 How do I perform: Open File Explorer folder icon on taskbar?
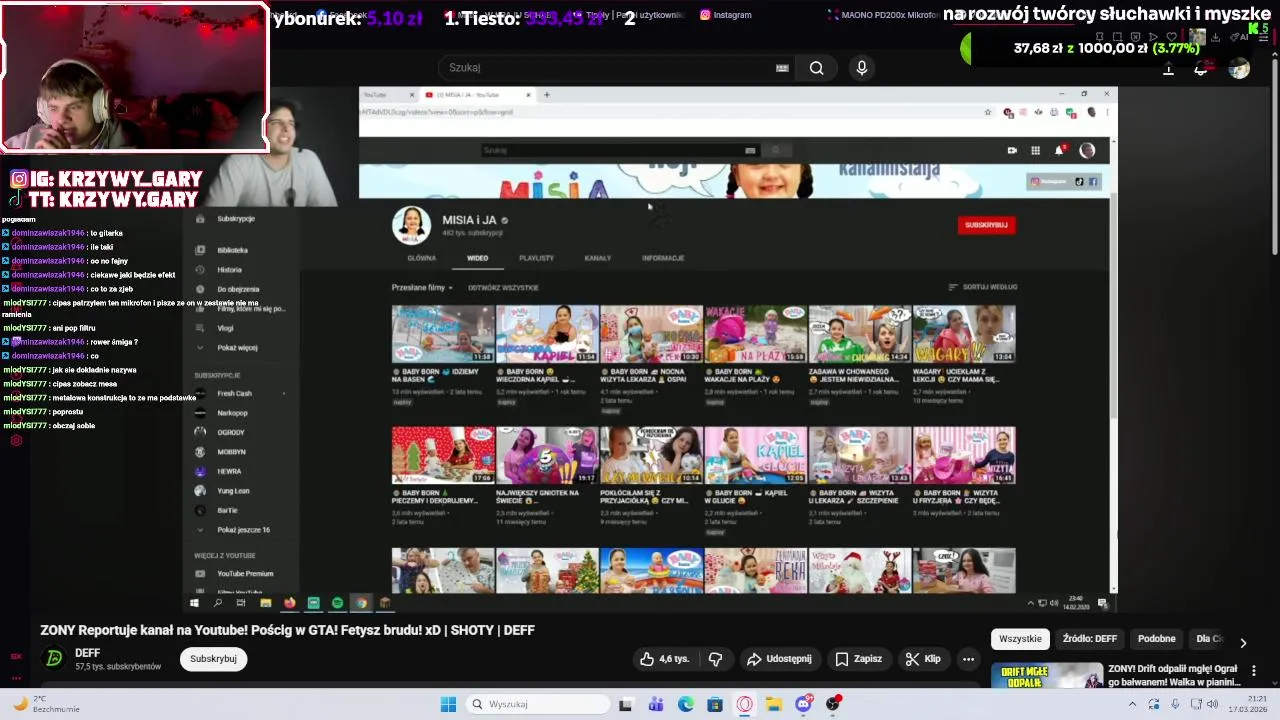click(774, 704)
